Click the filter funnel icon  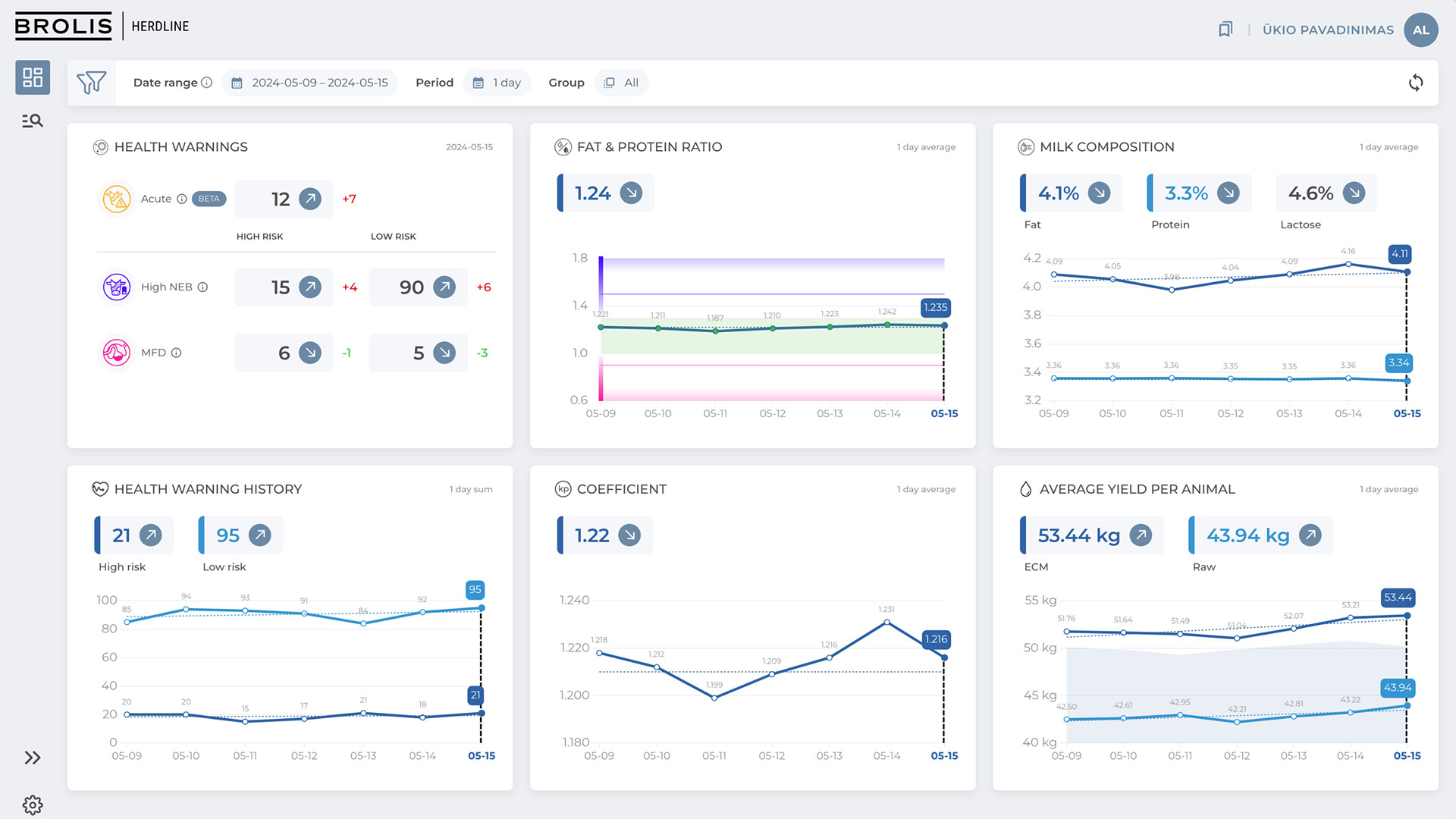[x=92, y=83]
